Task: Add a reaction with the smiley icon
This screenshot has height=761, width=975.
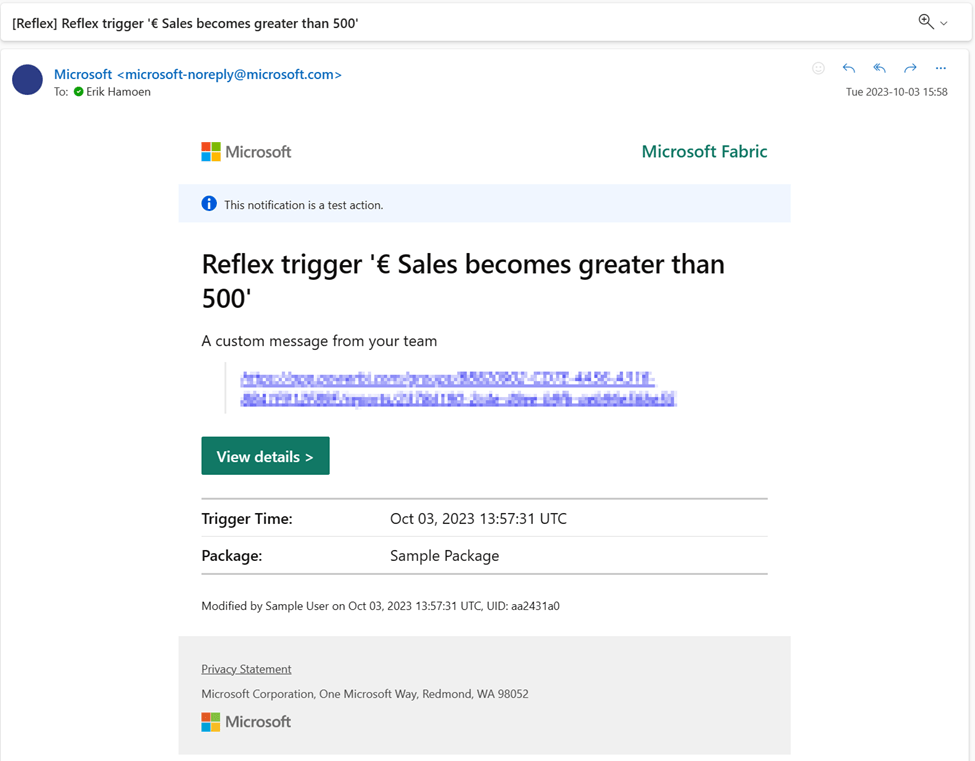Action: coord(818,69)
